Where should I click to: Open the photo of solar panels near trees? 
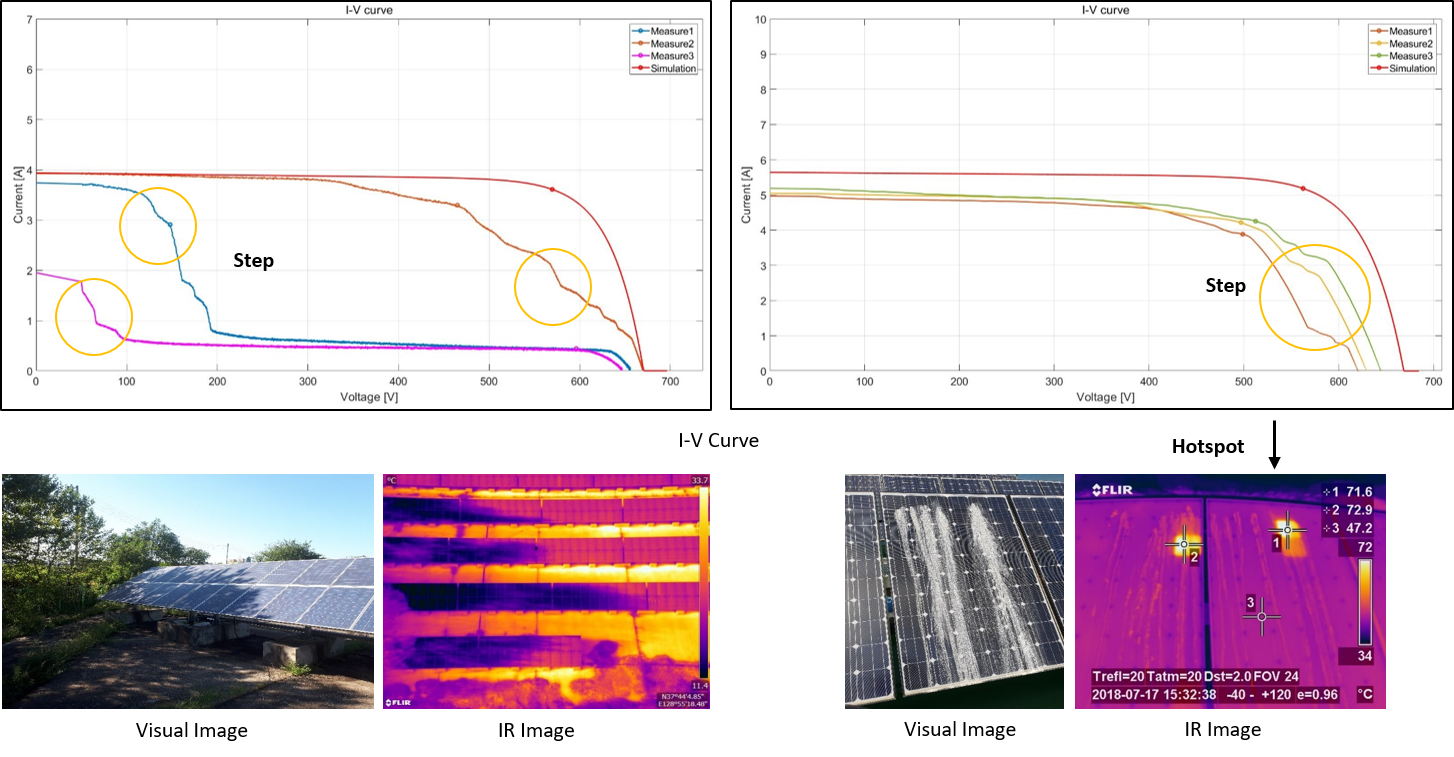tap(187, 591)
